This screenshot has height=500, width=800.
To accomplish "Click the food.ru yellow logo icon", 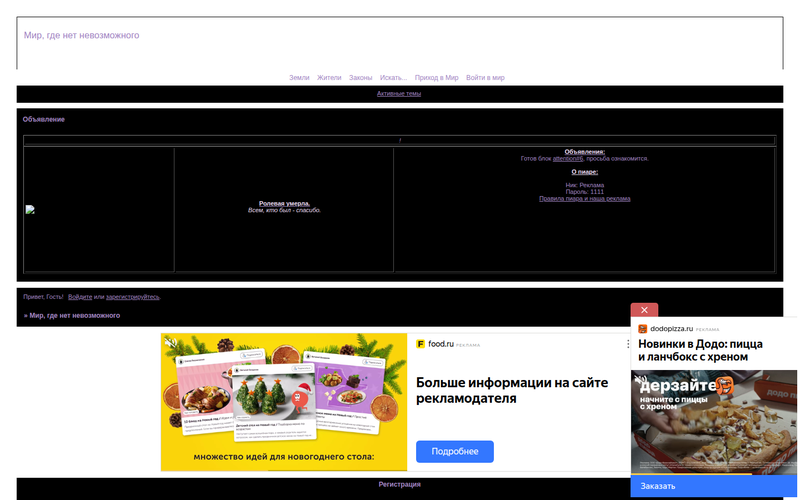I will coord(421,344).
